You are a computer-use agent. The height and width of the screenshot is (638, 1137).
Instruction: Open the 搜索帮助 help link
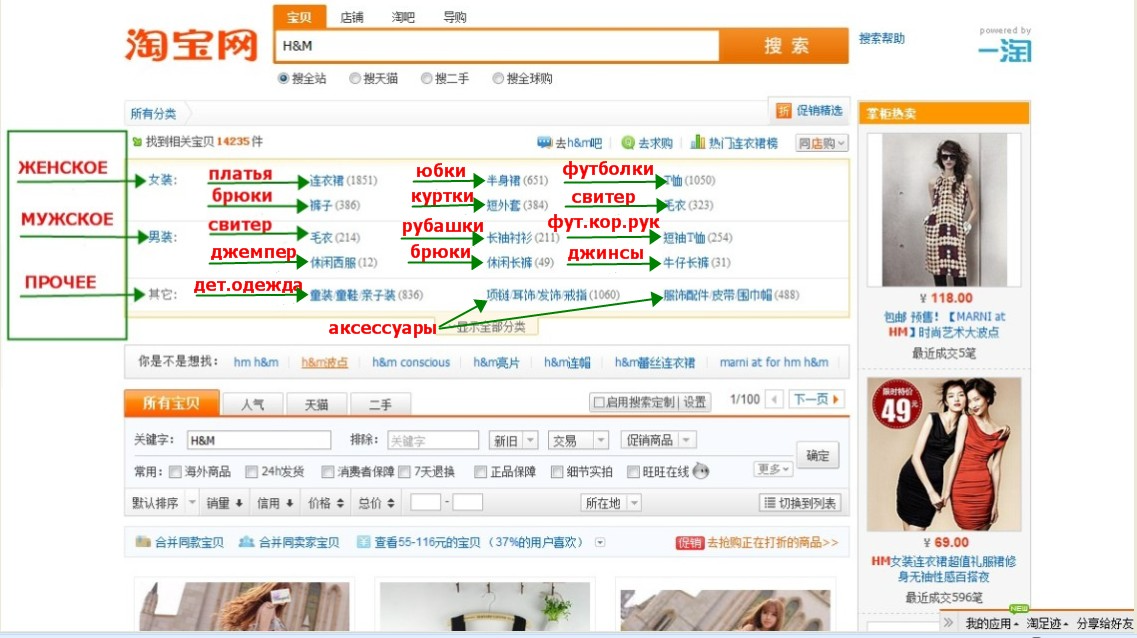882,38
